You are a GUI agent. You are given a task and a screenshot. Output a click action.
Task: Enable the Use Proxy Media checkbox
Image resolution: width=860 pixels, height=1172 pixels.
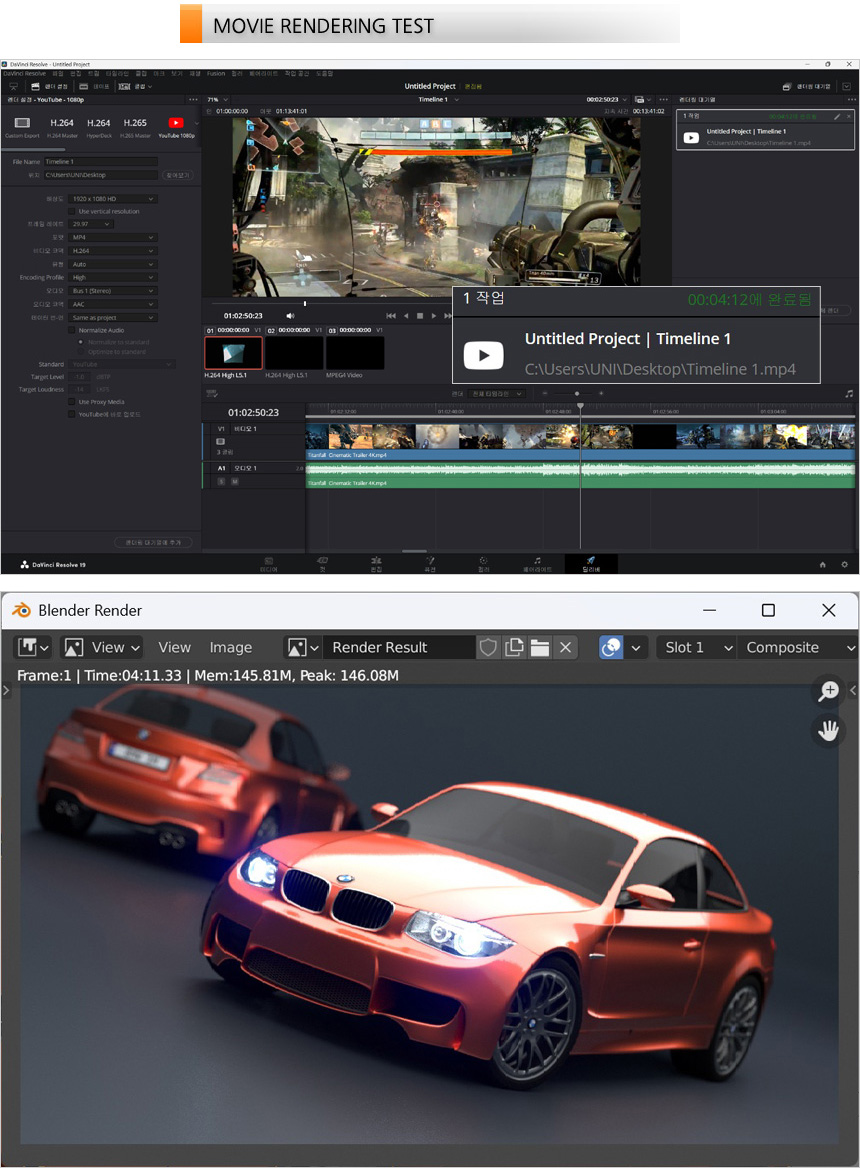coord(72,401)
